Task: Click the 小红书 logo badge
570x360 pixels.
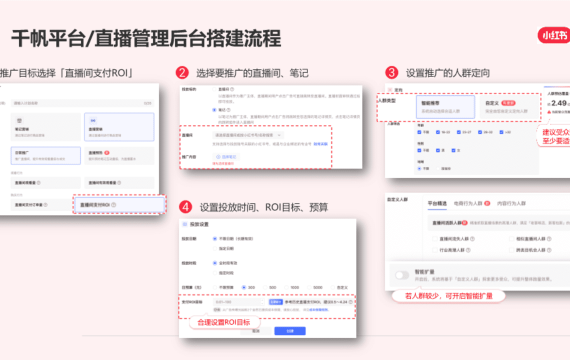Action: tap(554, 35)
